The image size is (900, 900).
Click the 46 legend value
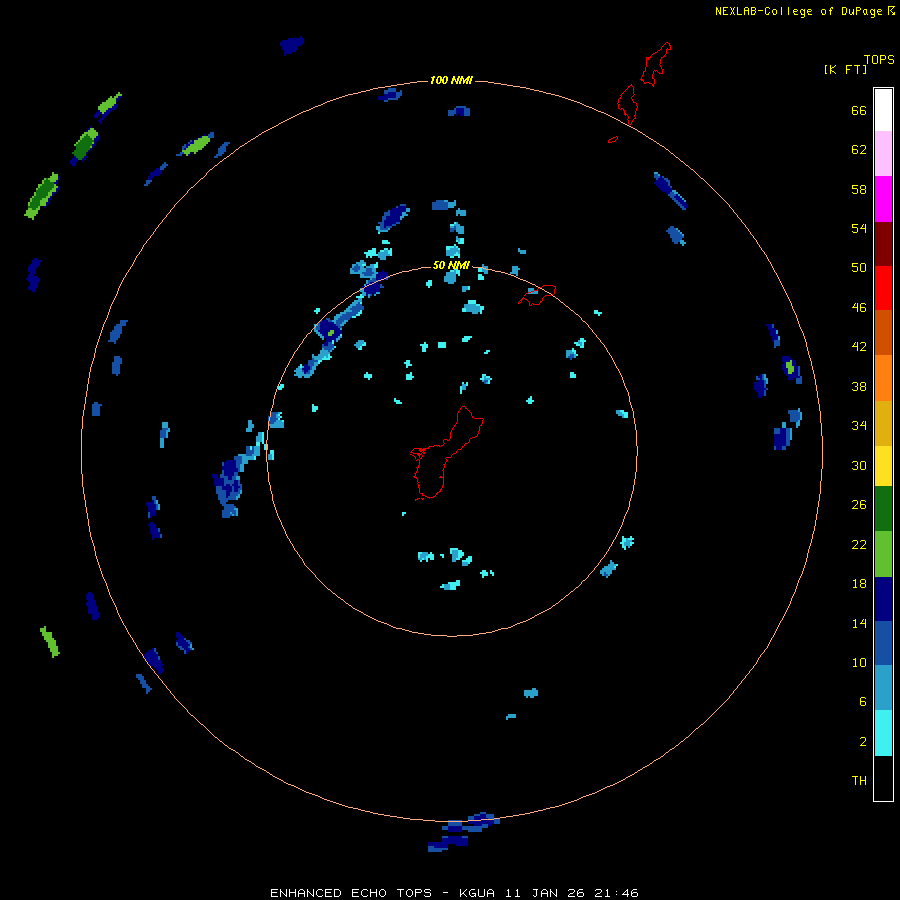[859, 307]
